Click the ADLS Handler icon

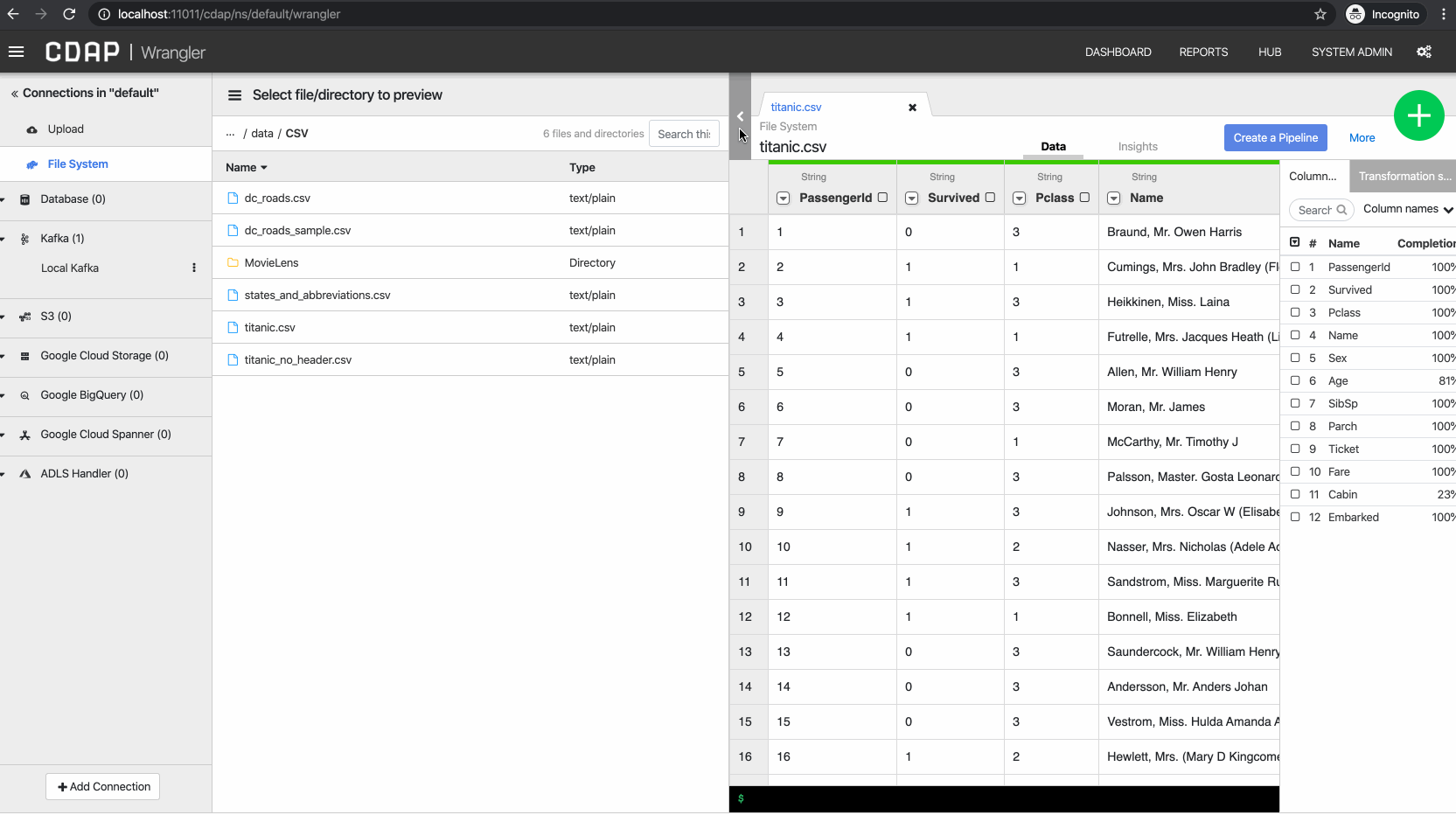(24, 474)
